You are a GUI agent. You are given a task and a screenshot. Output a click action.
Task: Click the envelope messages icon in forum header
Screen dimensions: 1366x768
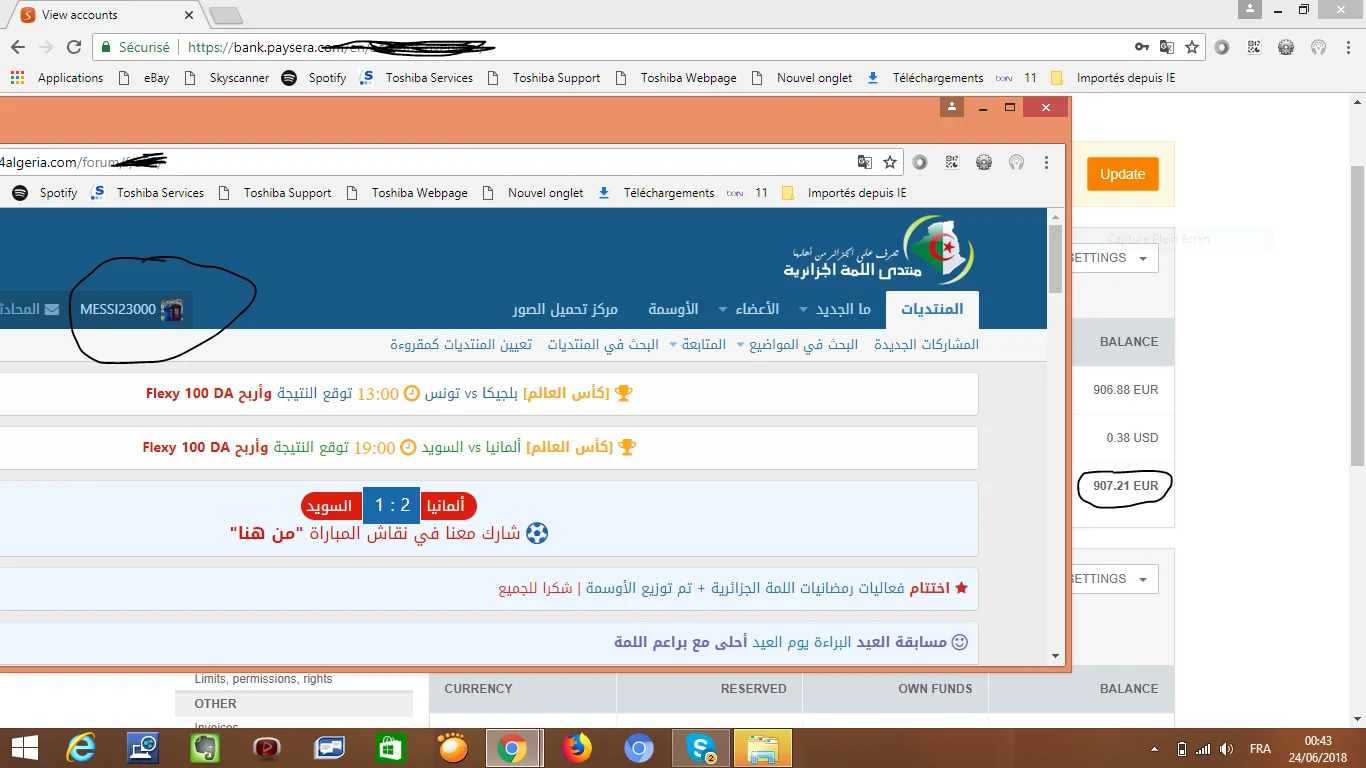click(x=52, y=310)
